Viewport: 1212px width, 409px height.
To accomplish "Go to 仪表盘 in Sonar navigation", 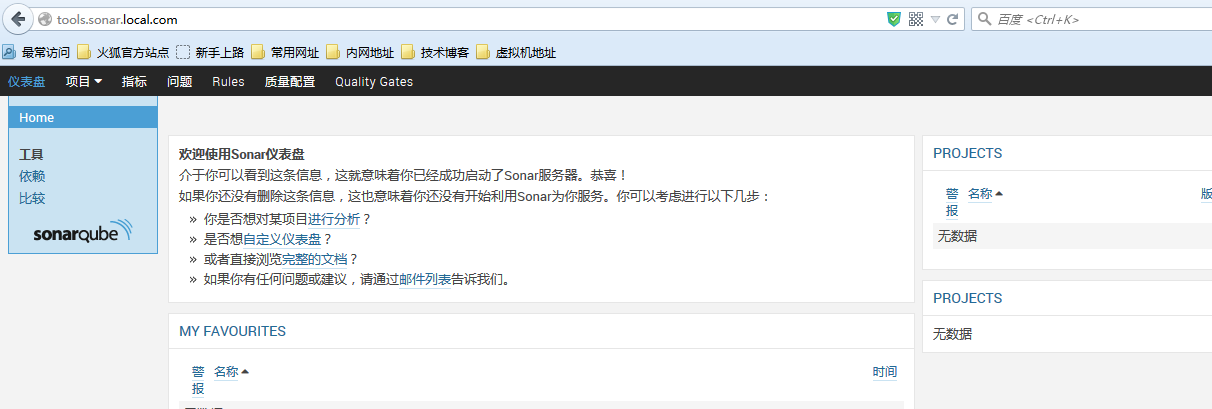I will click(27, 82).
